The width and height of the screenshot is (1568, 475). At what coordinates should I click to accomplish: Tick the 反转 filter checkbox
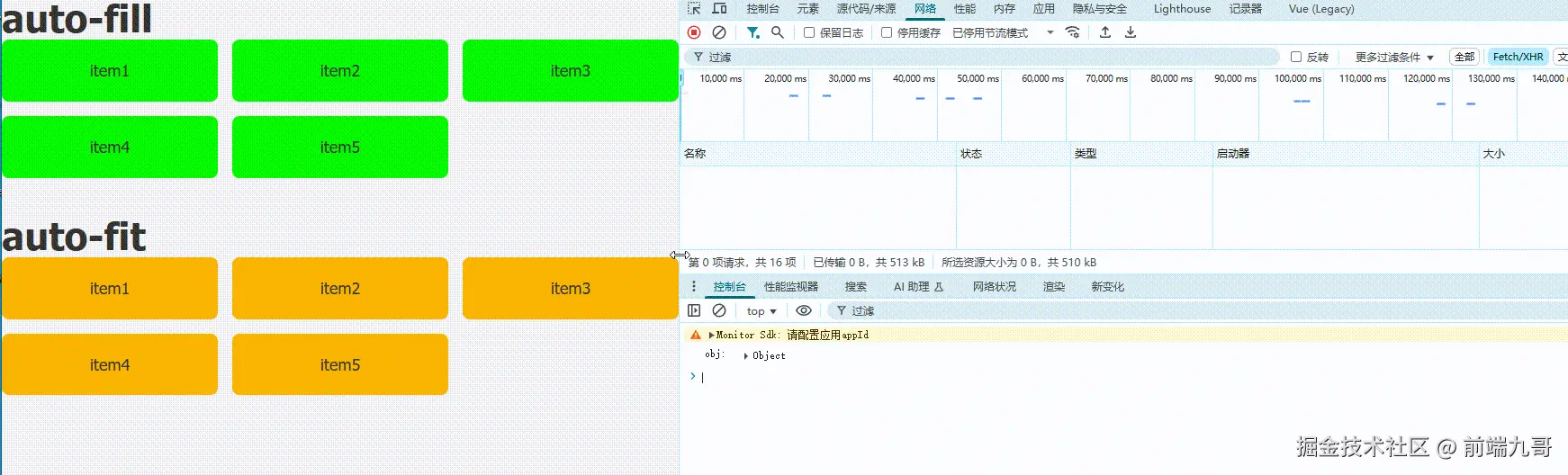pyautogui.click(x=1296, y=57)
